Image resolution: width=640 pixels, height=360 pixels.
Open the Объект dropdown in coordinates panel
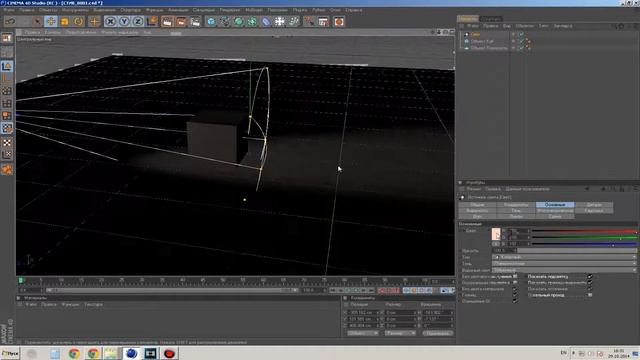click(x=362, y=333)
